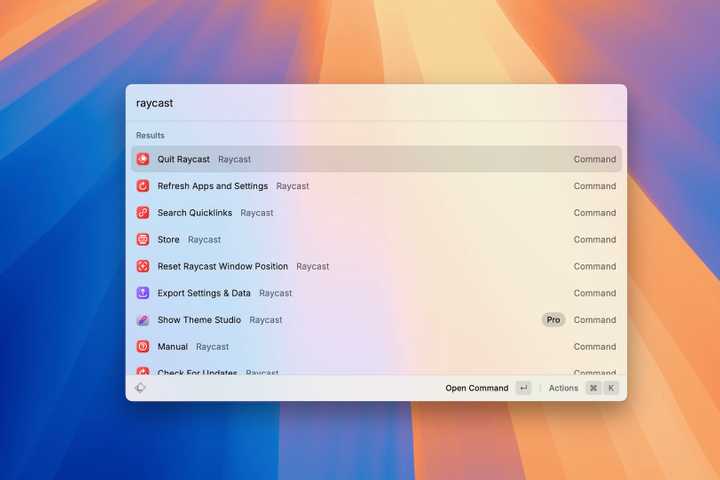Screen dimensions: 720x480
Task: Click the Manual help icon
Action: [143, 347]
